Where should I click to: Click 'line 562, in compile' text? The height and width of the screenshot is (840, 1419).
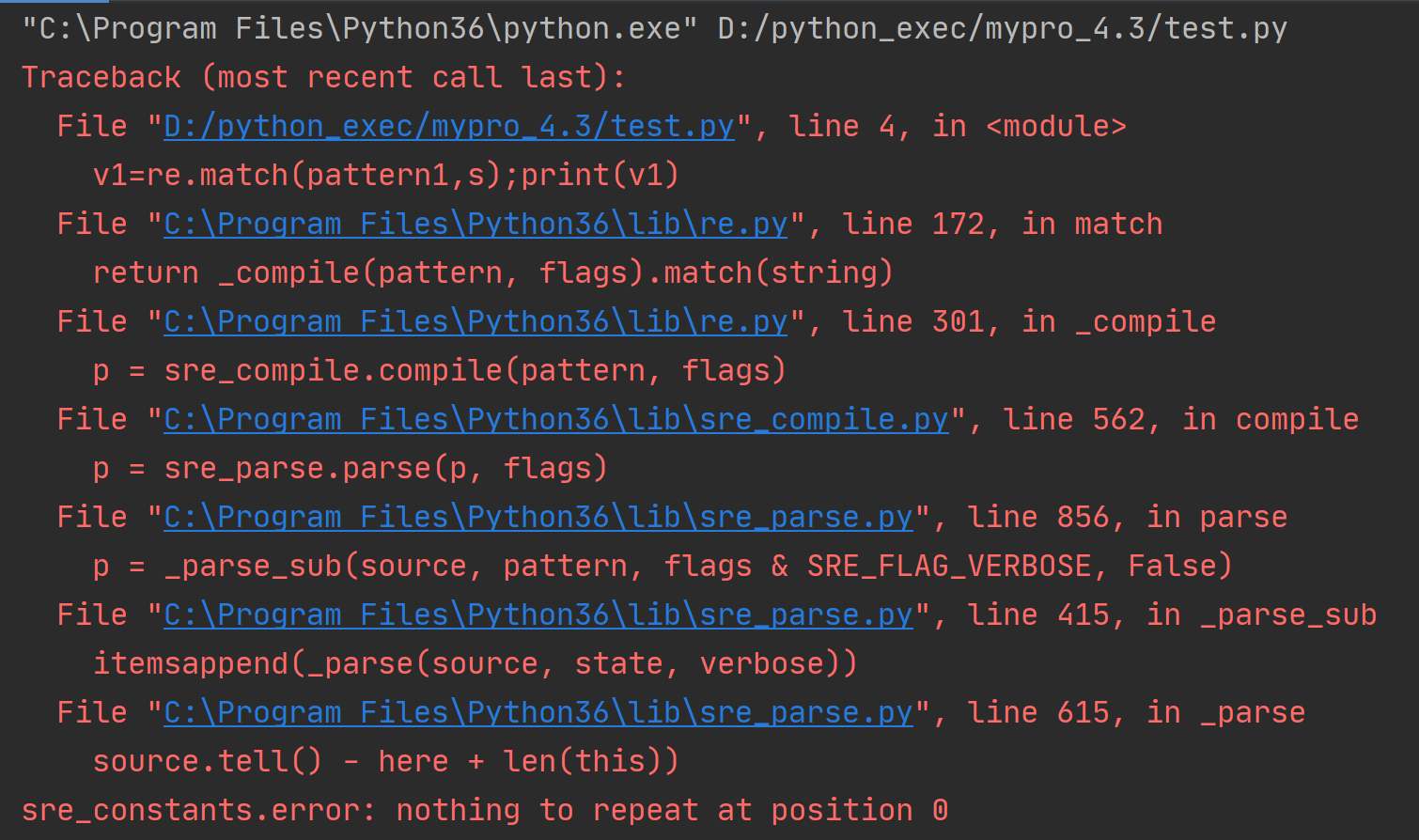coord(1181,419)
